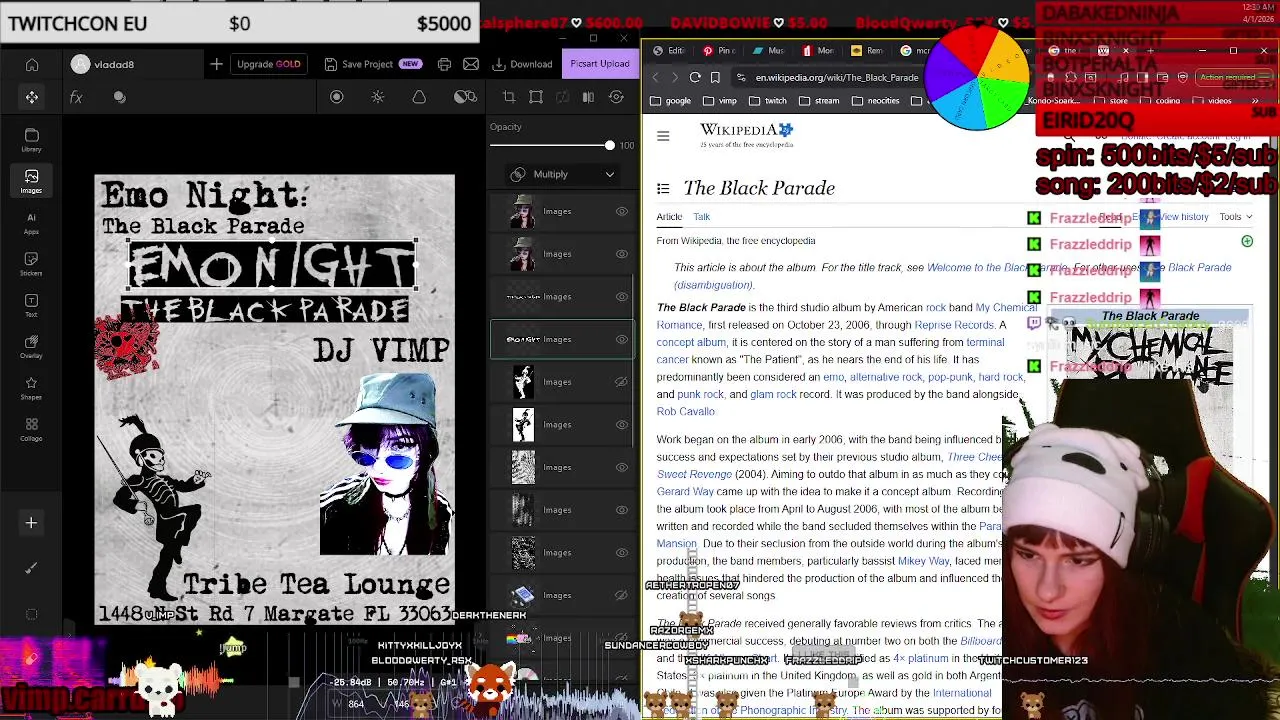Open the sun-shaped brightness adjust icon
This screenshot has width=1280, height=720.
pyautogui.click(x=378, y=97)
